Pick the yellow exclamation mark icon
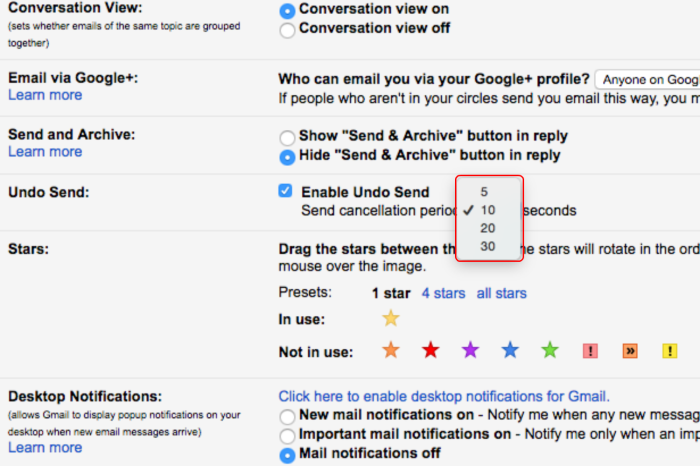Viewport: 700px width, 466px height. click(670, 351)
